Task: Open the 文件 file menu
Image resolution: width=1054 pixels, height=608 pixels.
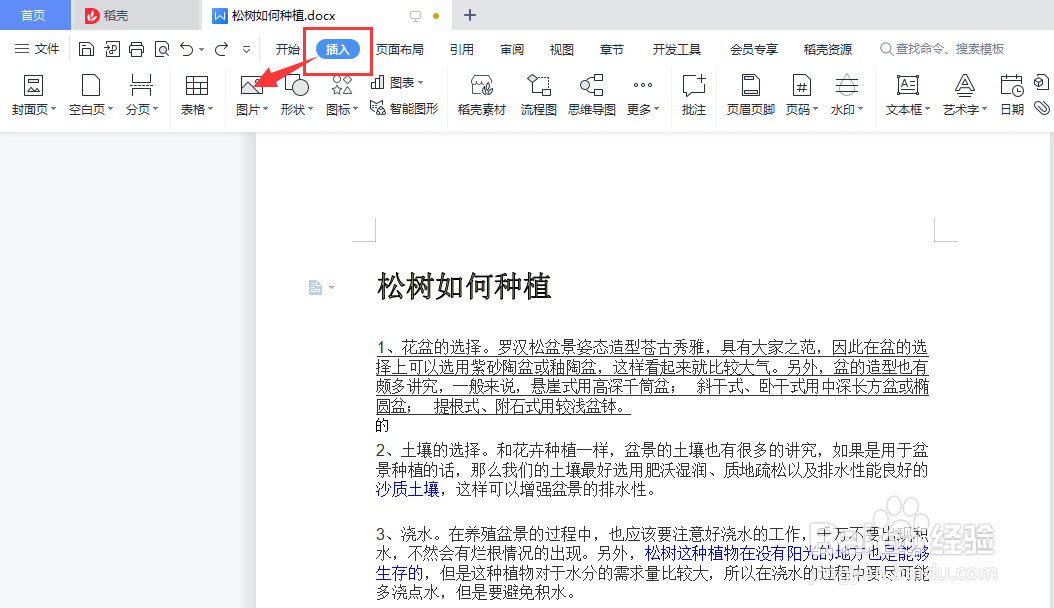Action: (x=46, y=48)
